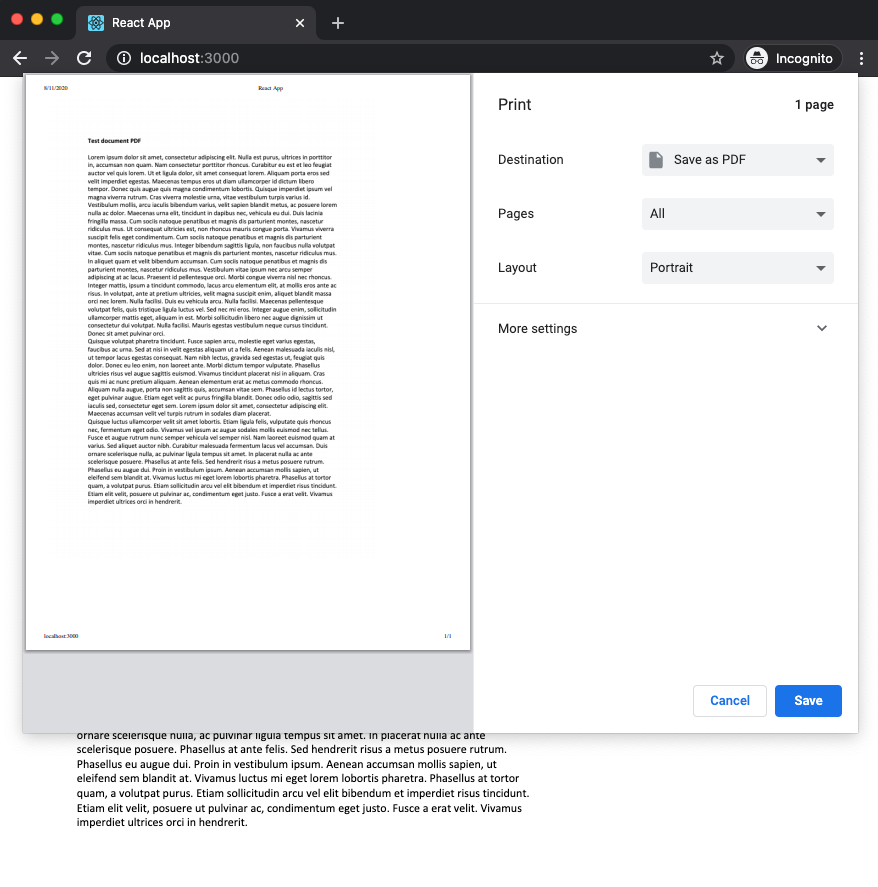This screenshot has height=887, width=878.
Task: Click the site info icon in address bar
Action: (123, 58)
